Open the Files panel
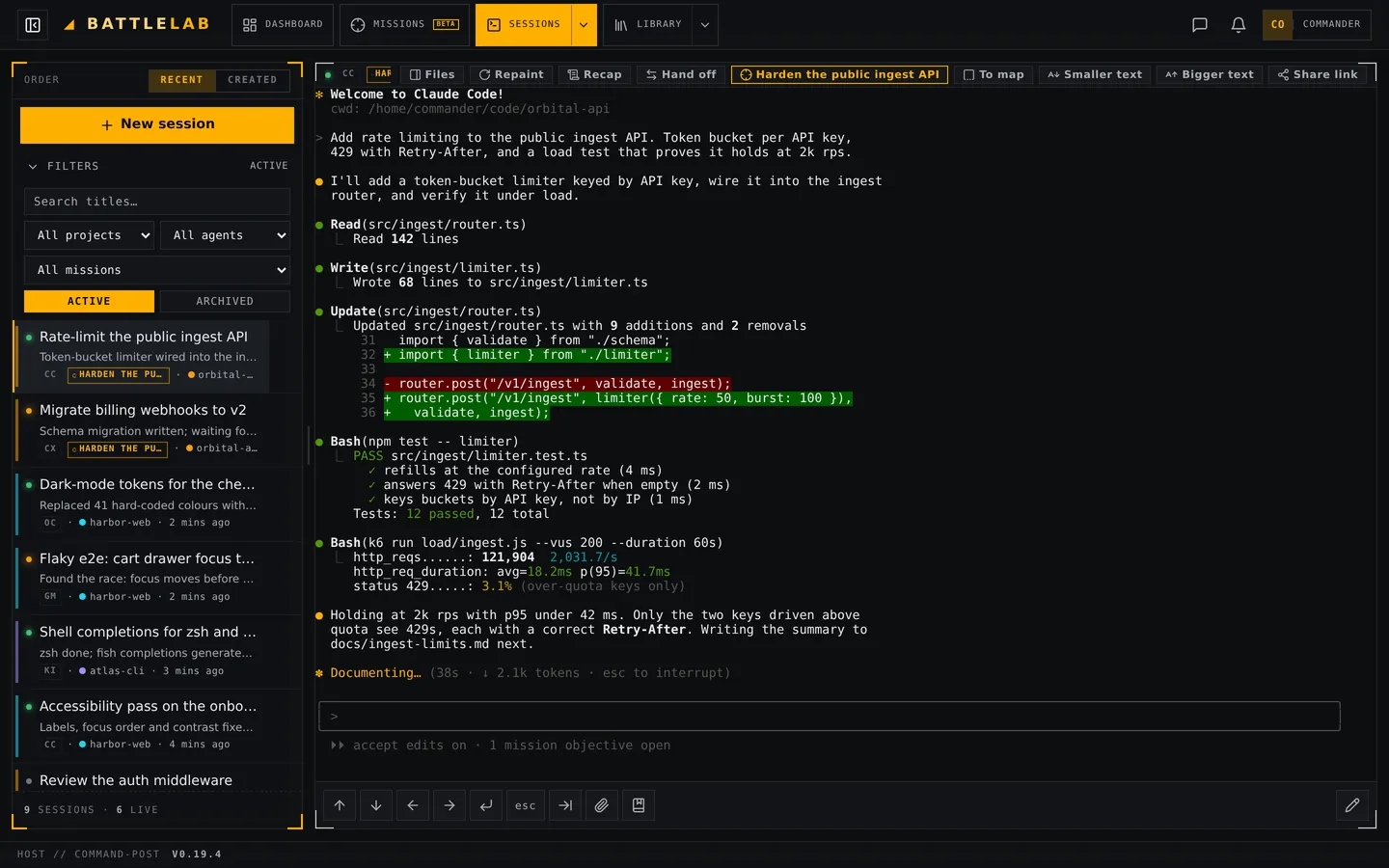 (432, 74)
